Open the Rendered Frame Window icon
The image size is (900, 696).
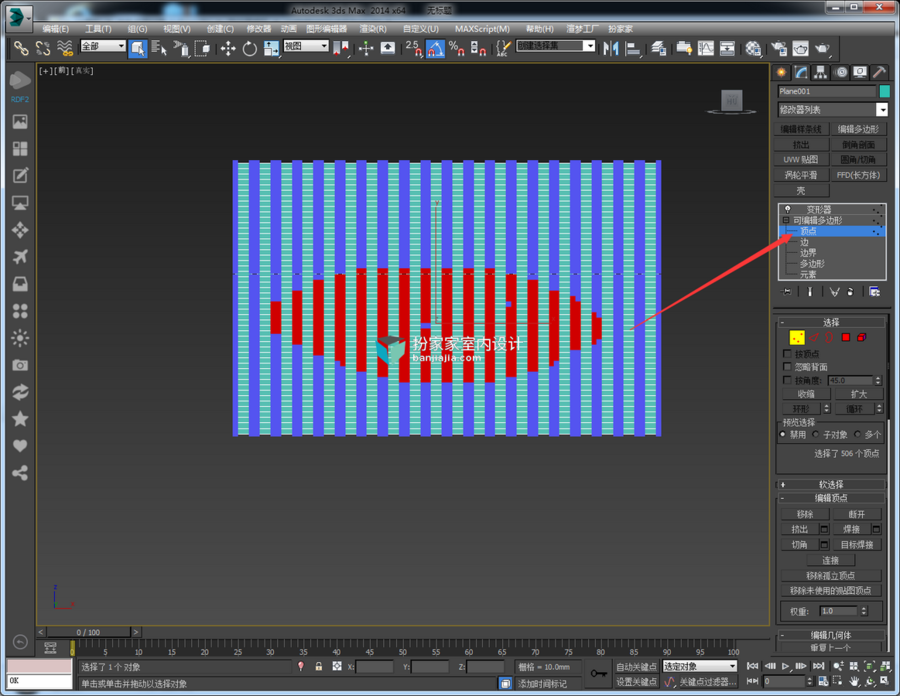pos(801,49)
